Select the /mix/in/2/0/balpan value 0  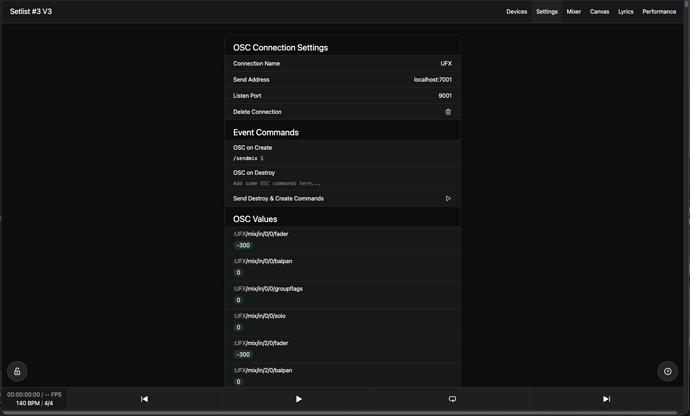239,382
